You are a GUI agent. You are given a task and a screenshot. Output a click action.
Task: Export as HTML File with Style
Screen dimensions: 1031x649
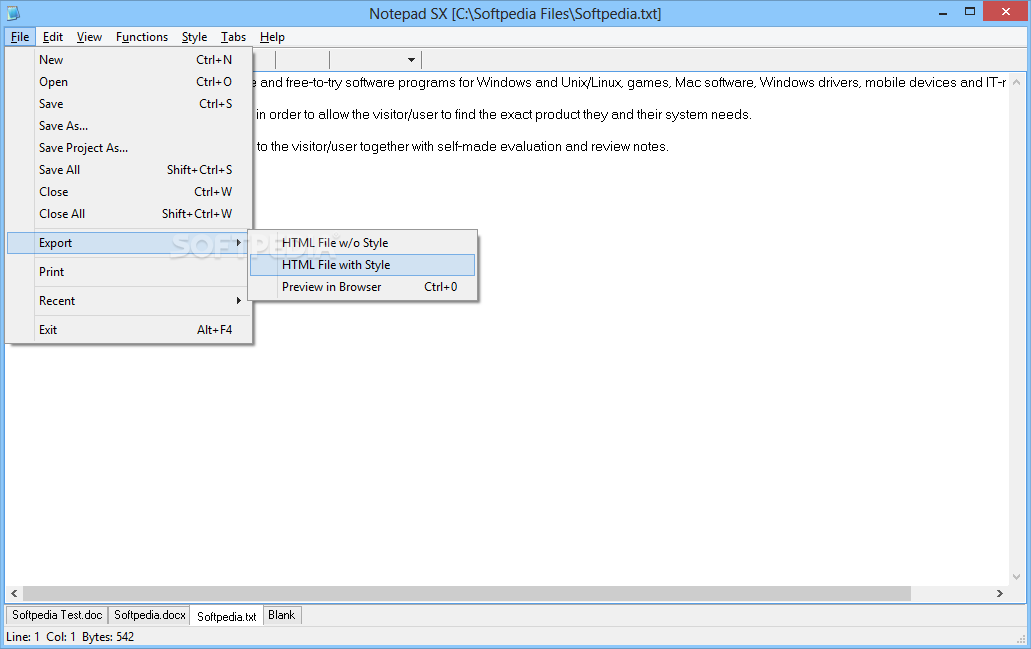(x=362, y=265)
